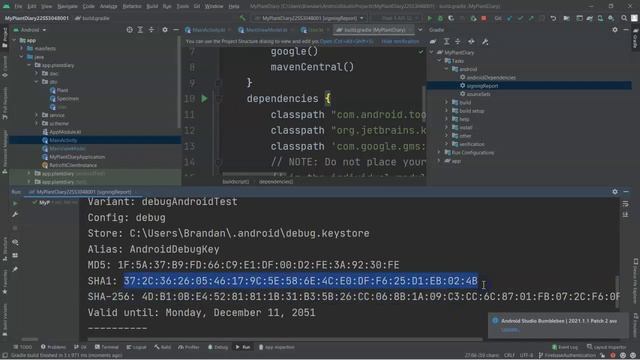
Task: Select opened file target icon in Project panel
Action: [x=129, y=30]
